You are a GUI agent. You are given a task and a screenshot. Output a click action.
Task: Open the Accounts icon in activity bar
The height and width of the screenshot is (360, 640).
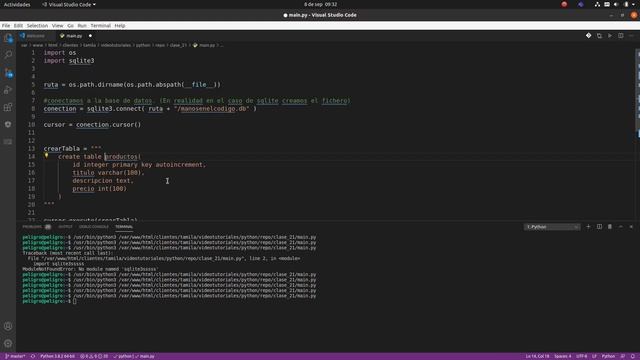8,326
